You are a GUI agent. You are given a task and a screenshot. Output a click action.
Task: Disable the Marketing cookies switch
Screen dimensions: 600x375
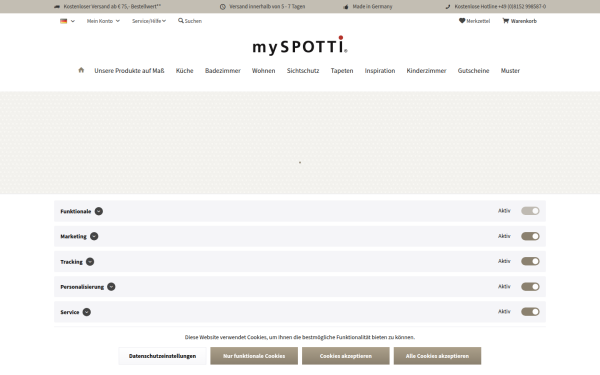530,236
